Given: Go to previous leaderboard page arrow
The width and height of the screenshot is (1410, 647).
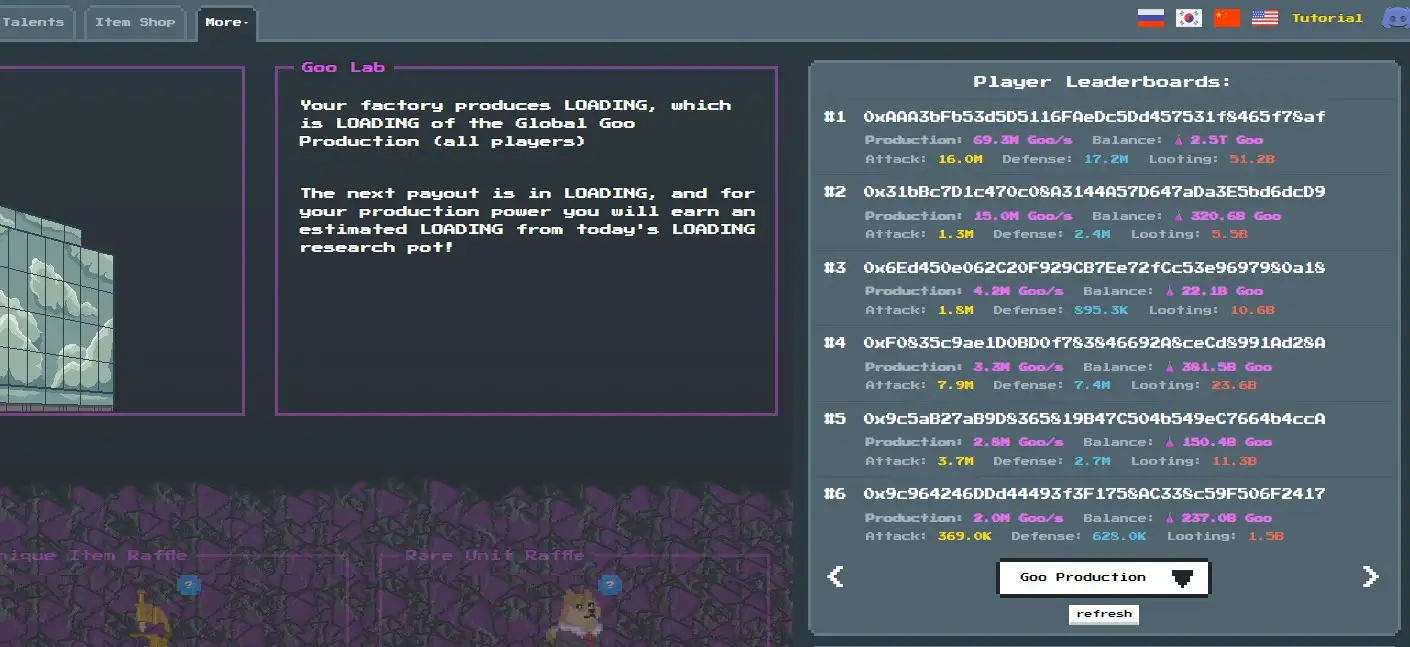Looking at the screenshot, I should click(x=836, y=576).
